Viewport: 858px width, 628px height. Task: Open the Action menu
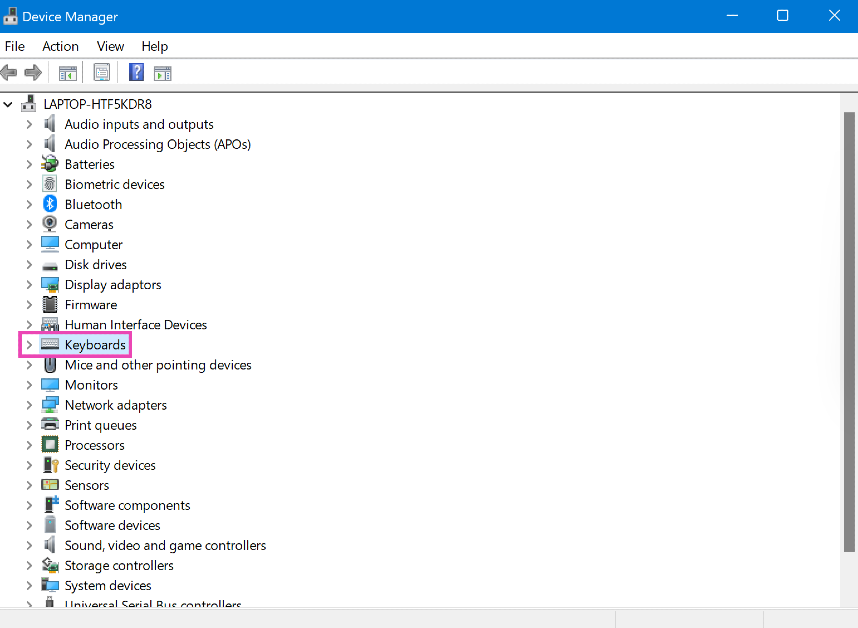pyautogui.click(x=60, y=46)
